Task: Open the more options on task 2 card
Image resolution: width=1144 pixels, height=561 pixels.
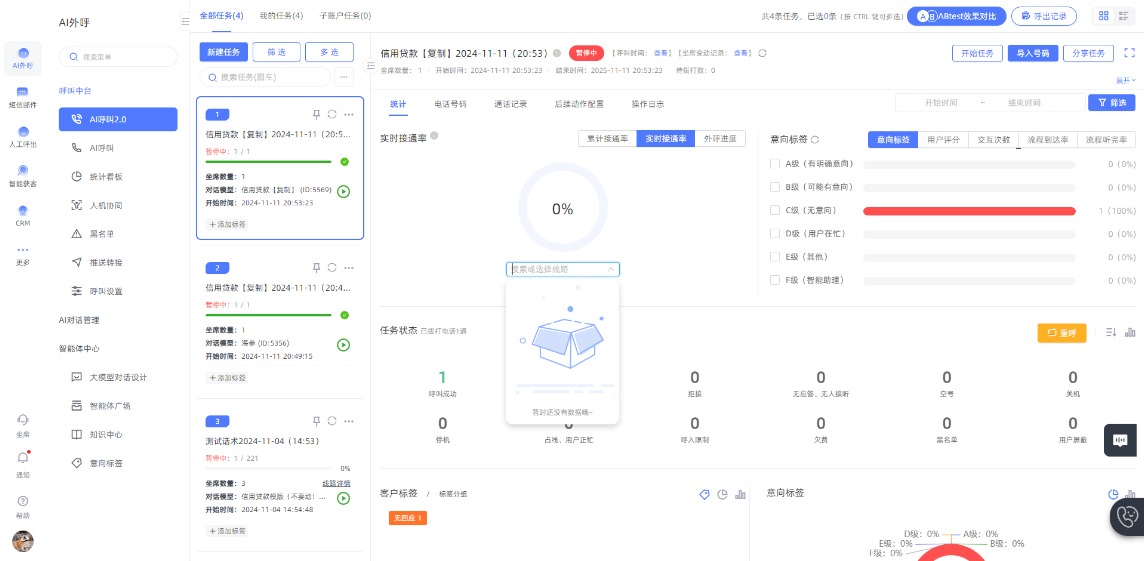Action: tap(348, 268)
